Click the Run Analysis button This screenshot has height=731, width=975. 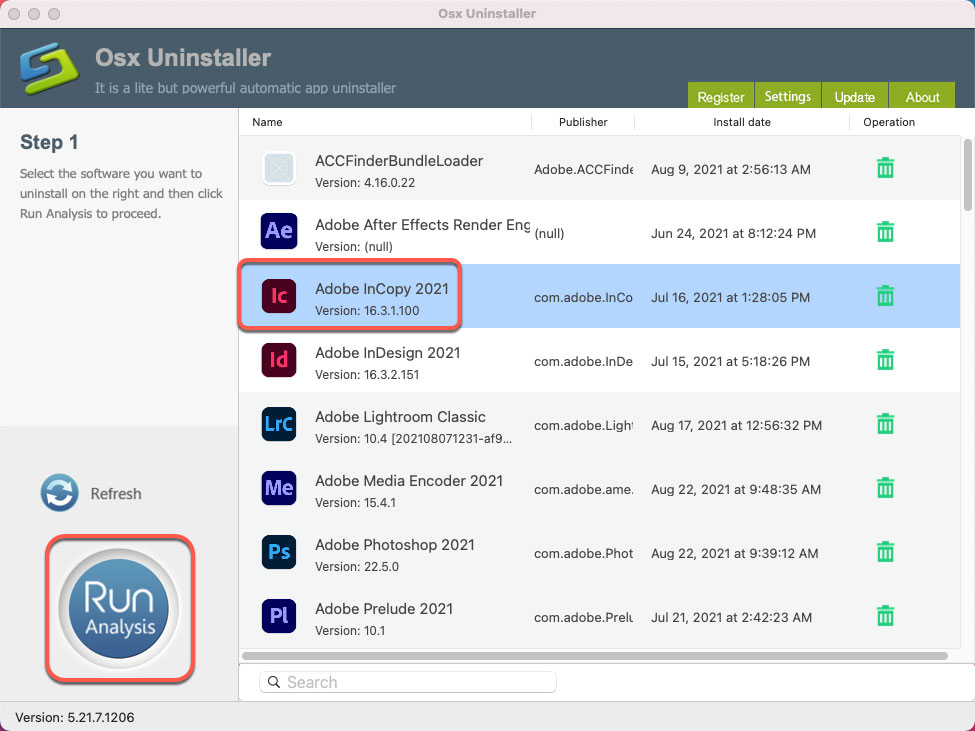click(119, 610)
